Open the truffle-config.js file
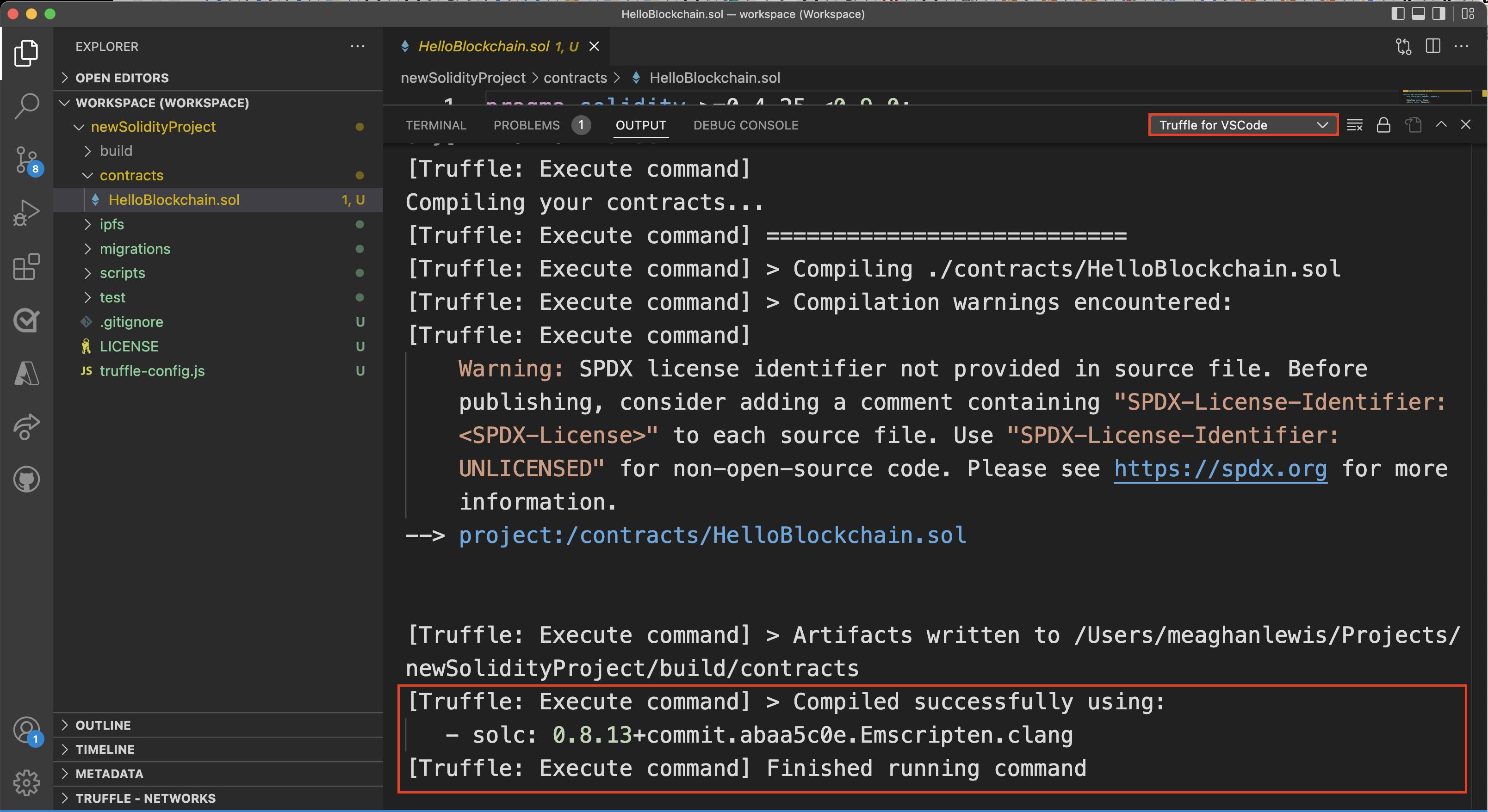Screen dimensions: 1488x812 tap(218, 370)
